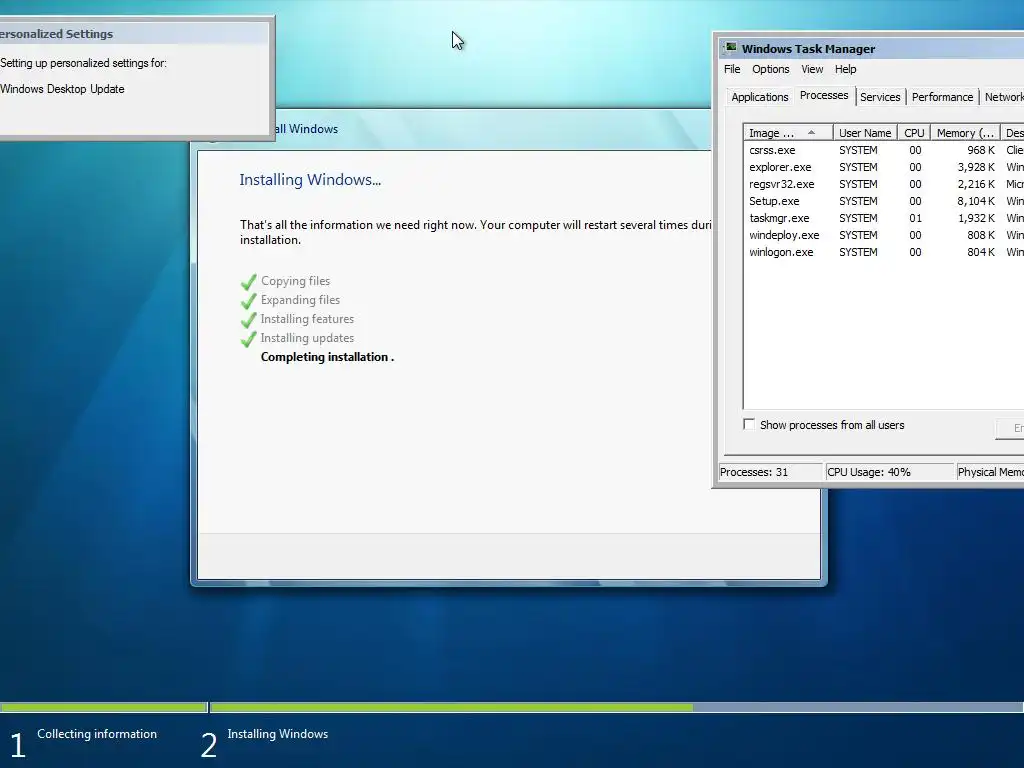This screenshot has height=768, width=1024.
Task: Open the View menu in Task Manager
Action: pyautogui.click(x=812, y=69)
